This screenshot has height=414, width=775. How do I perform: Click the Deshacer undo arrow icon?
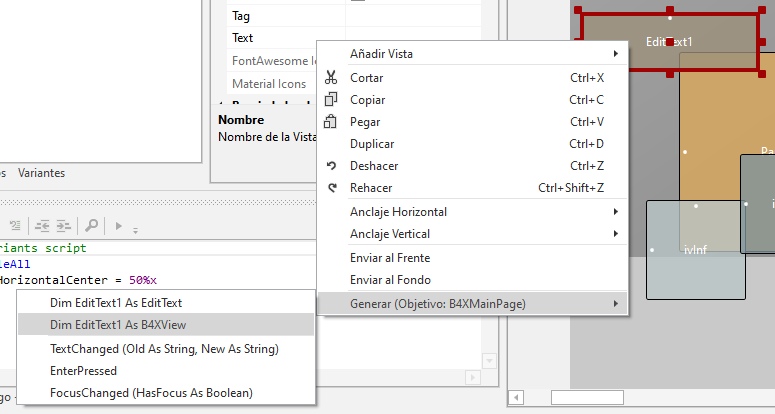click(x=332, y=166)
